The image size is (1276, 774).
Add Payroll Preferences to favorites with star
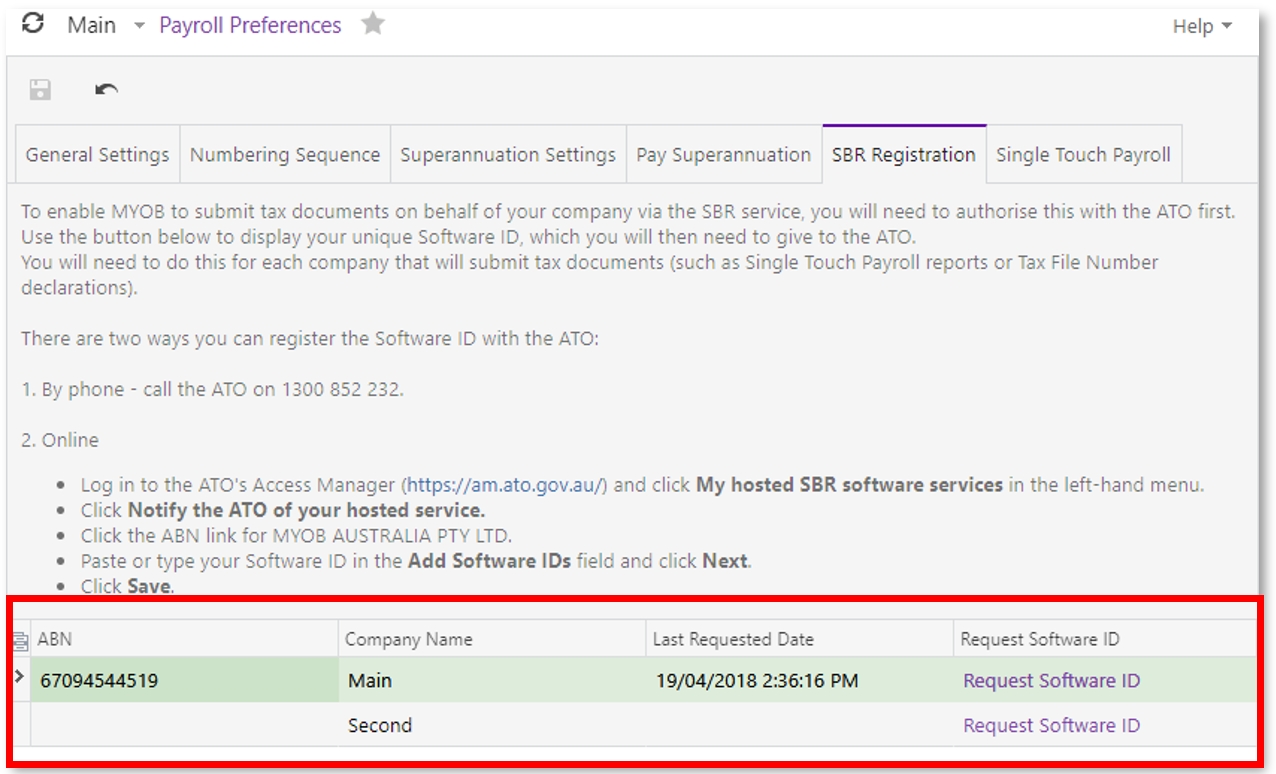click(x=373, y=24)
